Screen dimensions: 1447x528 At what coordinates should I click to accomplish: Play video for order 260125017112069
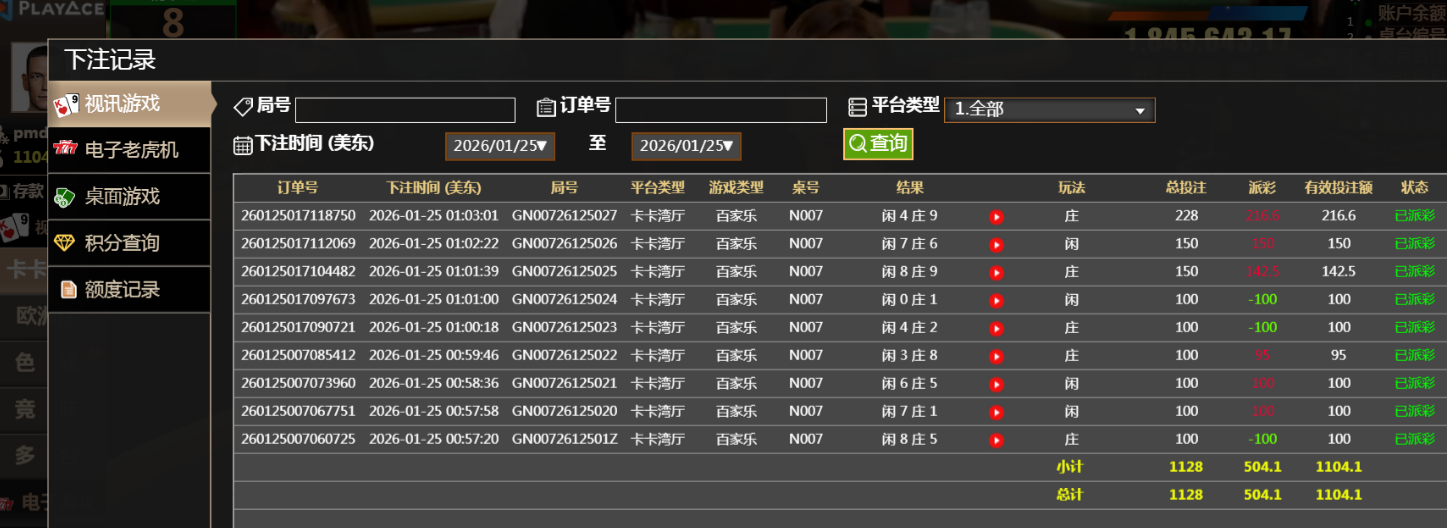(x=996, y=244)
